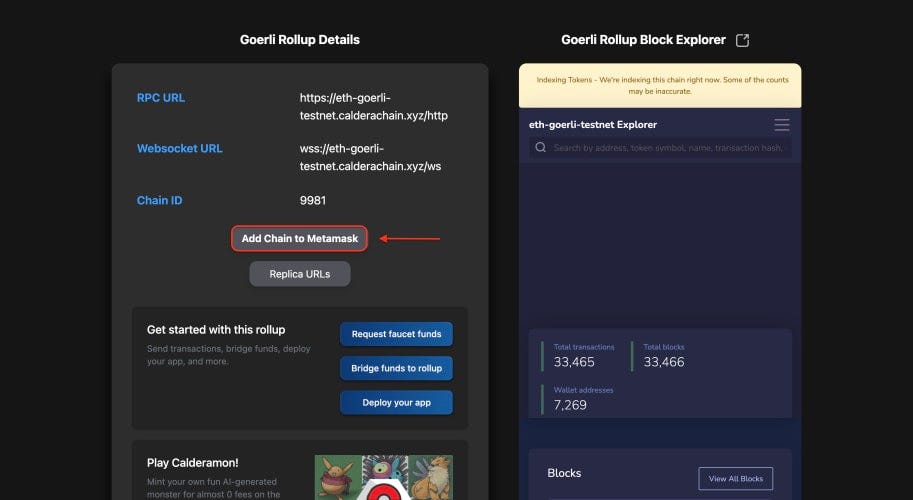Click Bridge funds to rollup

pos(397,368)
